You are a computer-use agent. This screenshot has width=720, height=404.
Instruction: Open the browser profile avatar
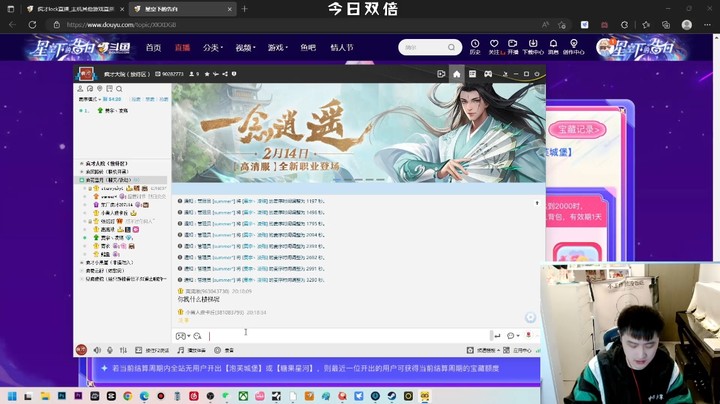pyautogui.click(x=687, y=25)
